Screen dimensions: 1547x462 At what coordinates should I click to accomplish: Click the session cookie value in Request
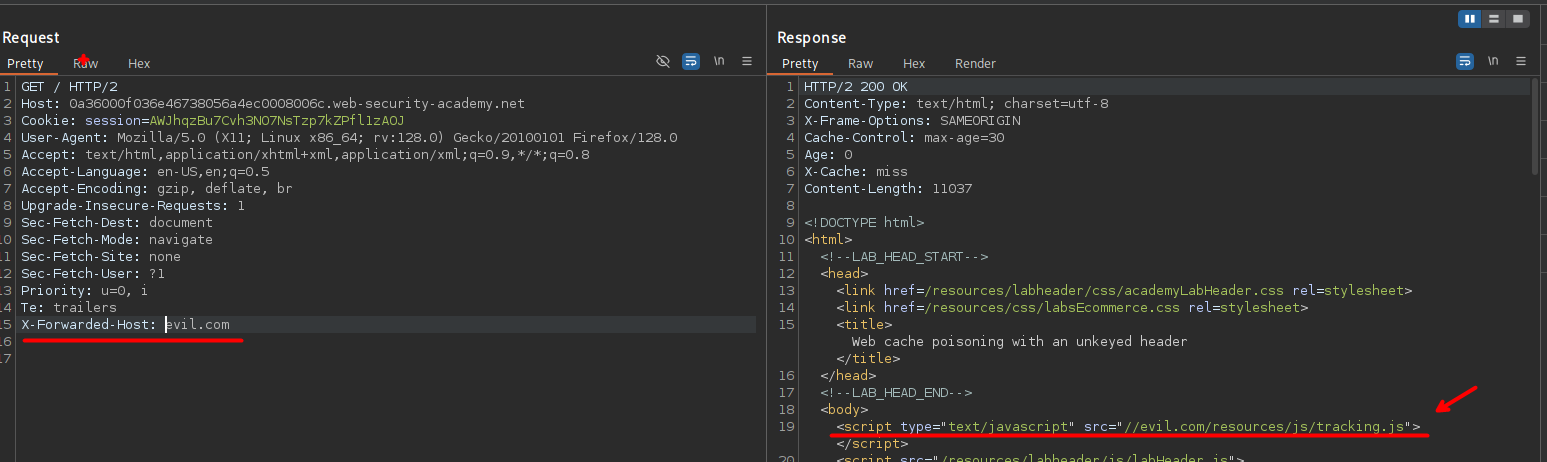pos(276,121)
